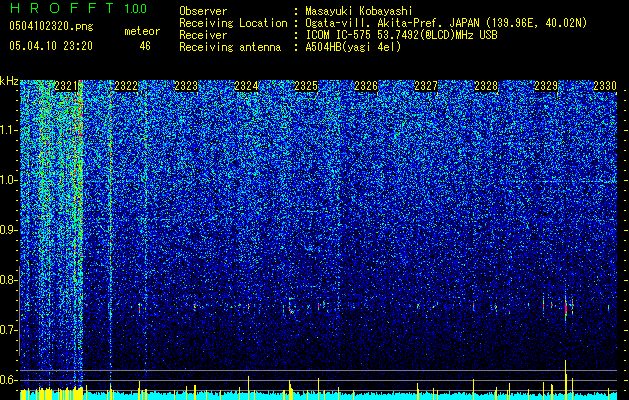Viewport: 629px width, 400px height.
Task: Click the observer name Masayuki Kobayashi
Action: 359,12
